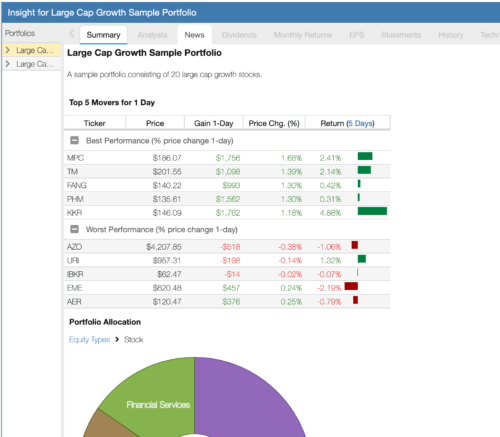Sort by Ticker column header
The width and height of the screenshot is (500, 437).
pos(95,123)
